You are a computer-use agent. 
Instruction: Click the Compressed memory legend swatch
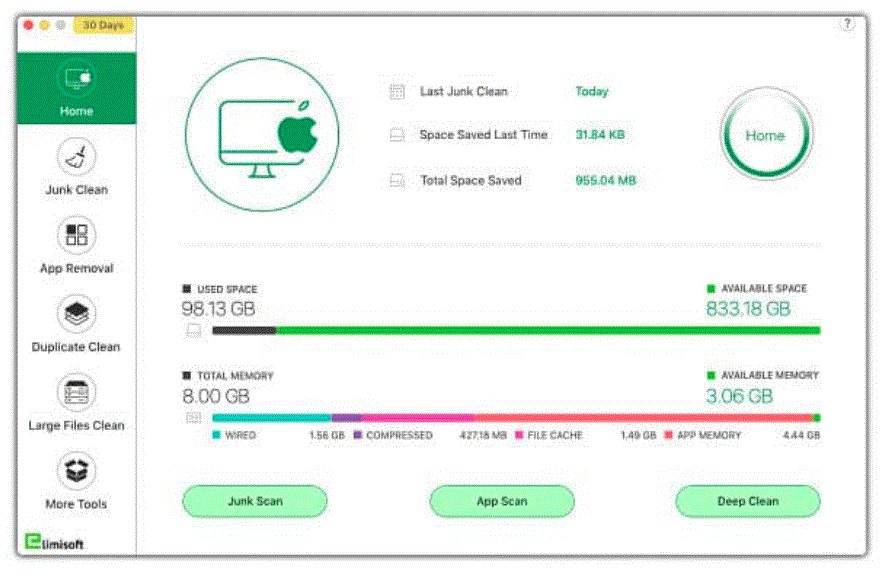click(358, 435)
